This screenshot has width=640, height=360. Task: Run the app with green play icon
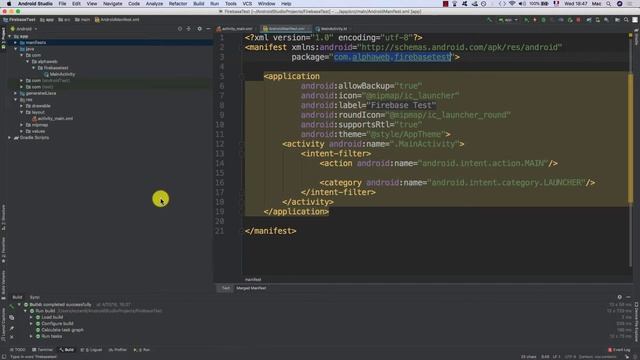pyautogui.click(x=526, y=20)
